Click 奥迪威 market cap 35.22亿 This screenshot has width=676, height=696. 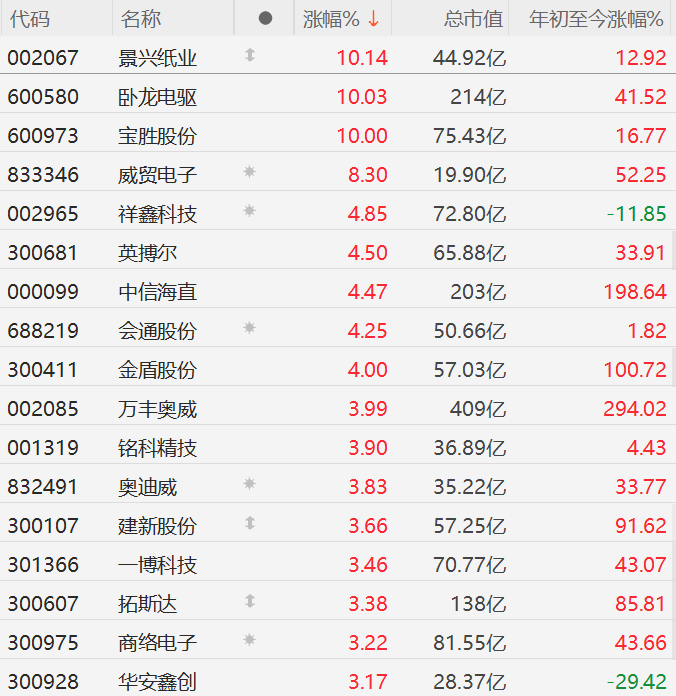tap(470, 487)
